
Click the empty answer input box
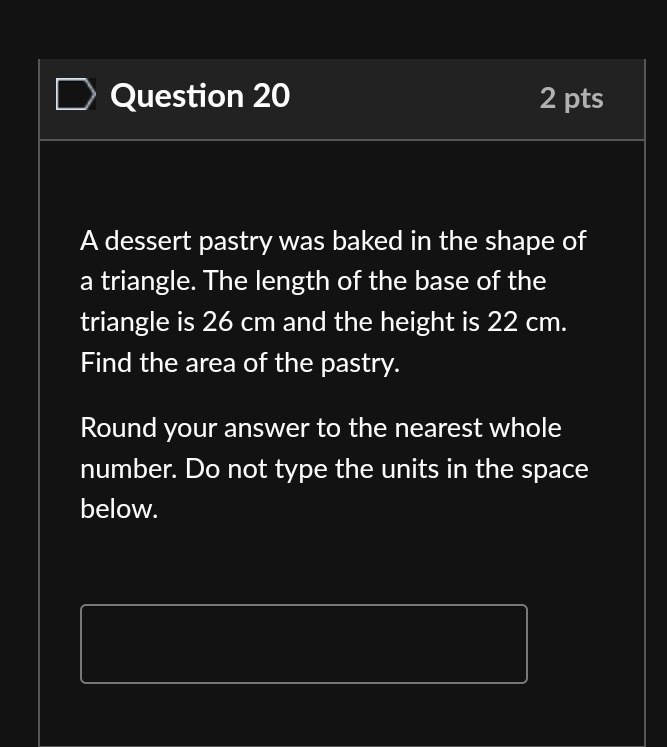coord(303,643)
